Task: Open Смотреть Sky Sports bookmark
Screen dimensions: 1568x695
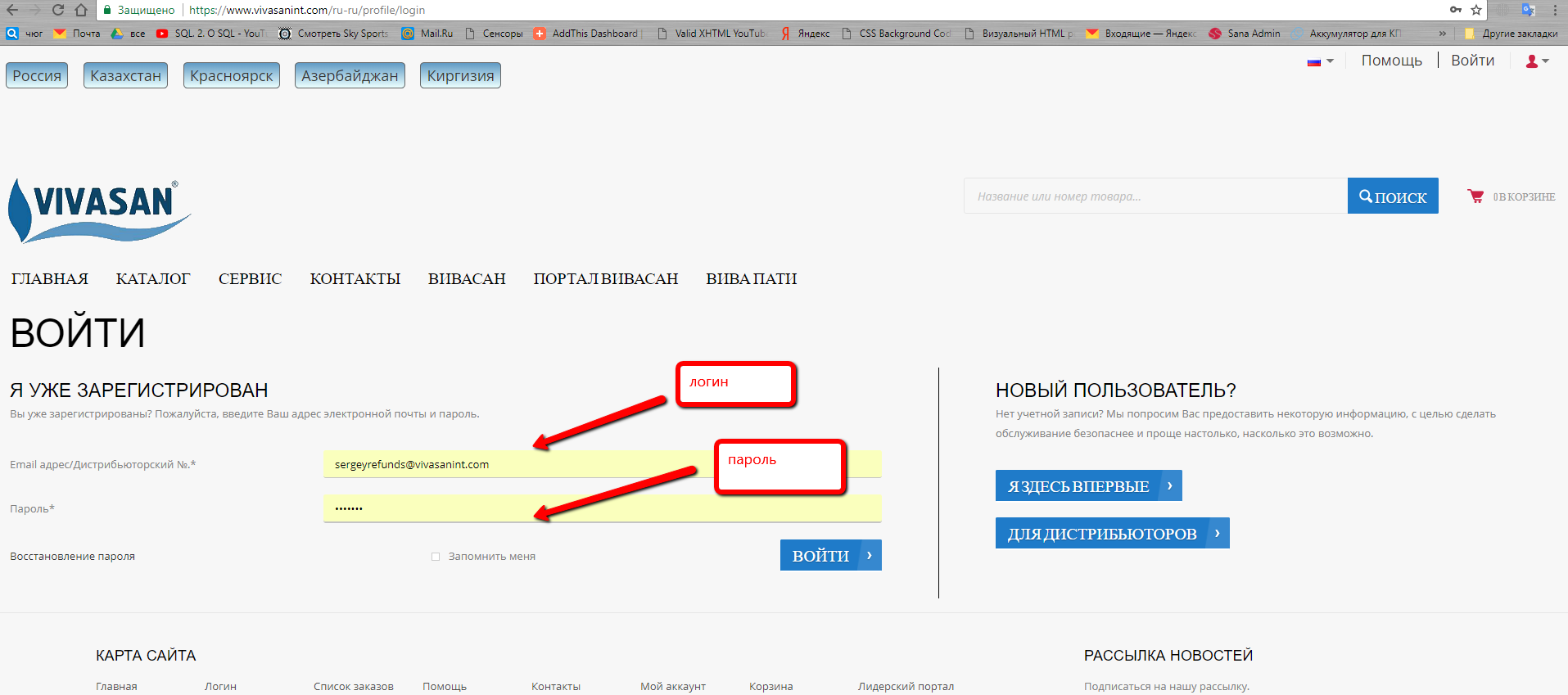Action: tap(333, 34)
